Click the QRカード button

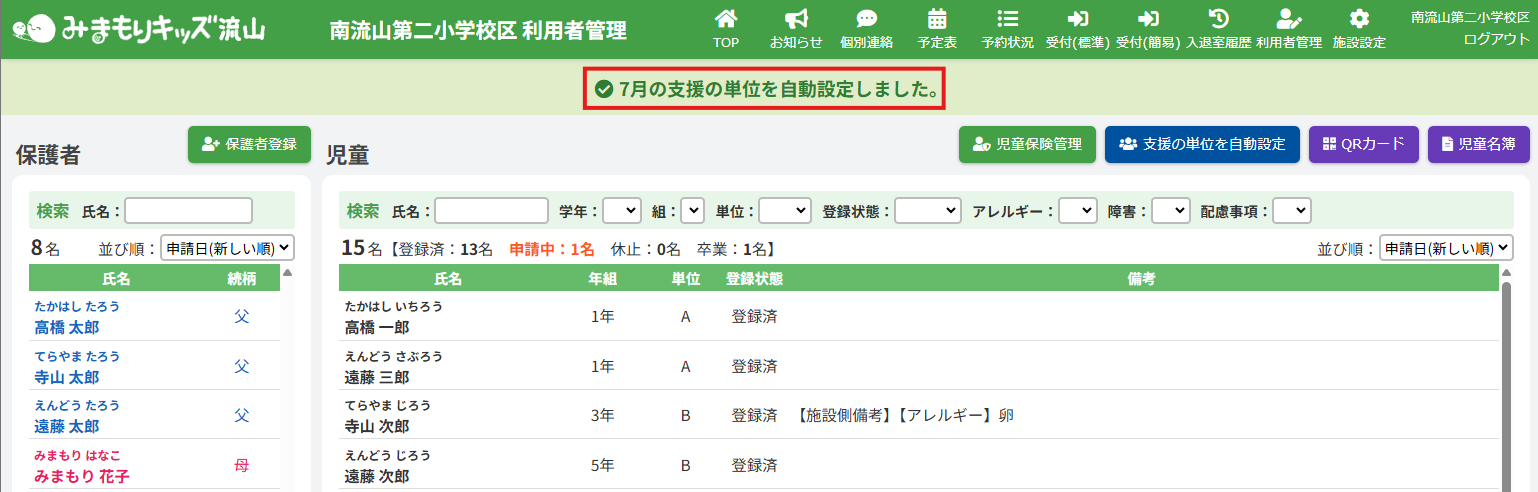click(1364, 144)
